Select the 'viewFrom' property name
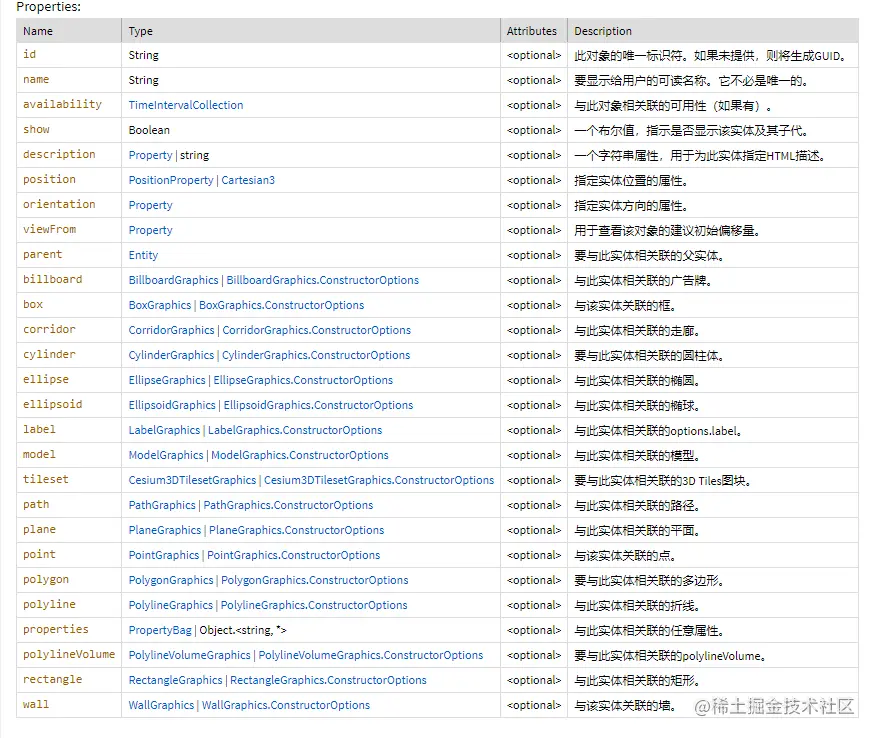The width and height of the screenshot is (876, 738). click(49, 230)
